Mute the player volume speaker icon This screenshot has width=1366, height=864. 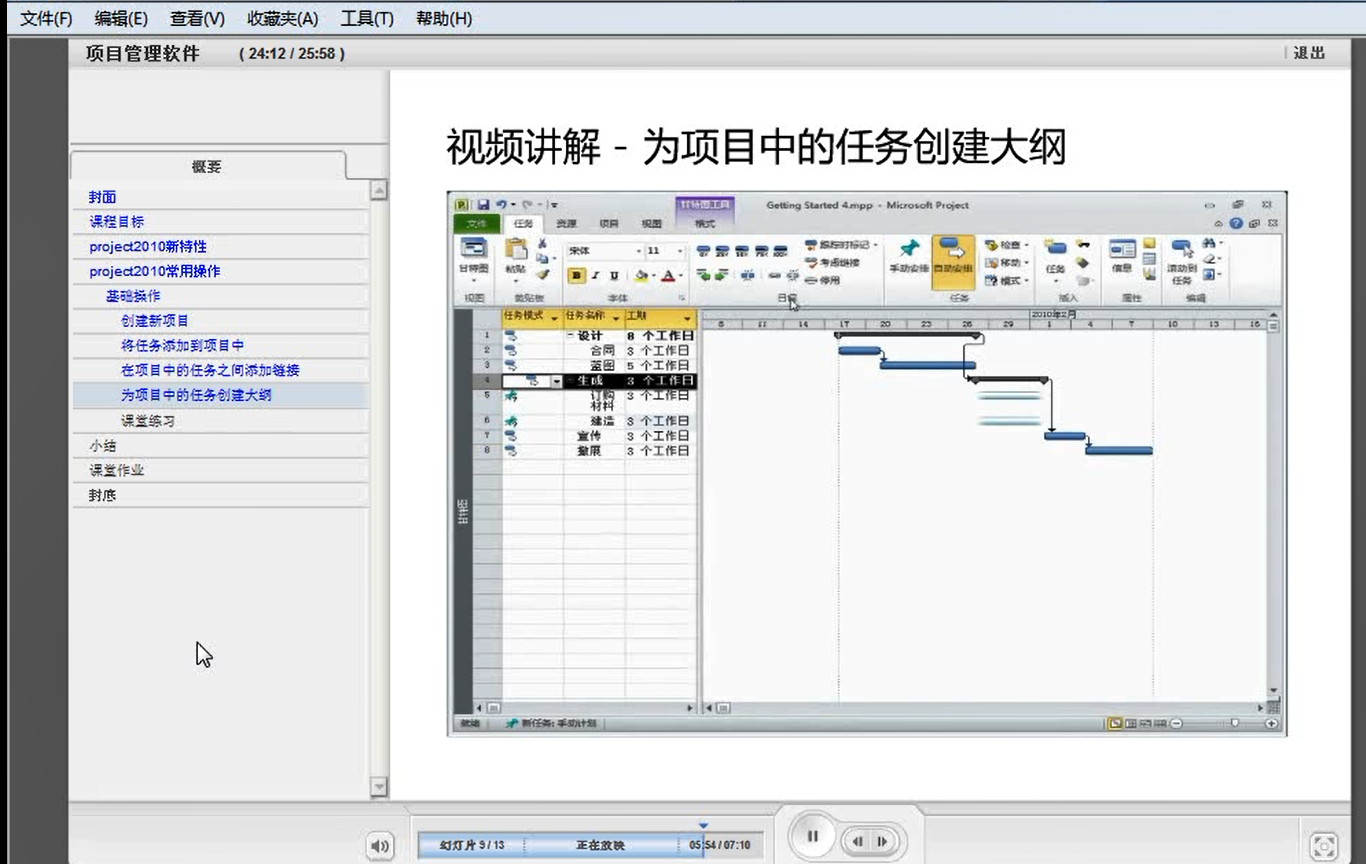[380, 846]
